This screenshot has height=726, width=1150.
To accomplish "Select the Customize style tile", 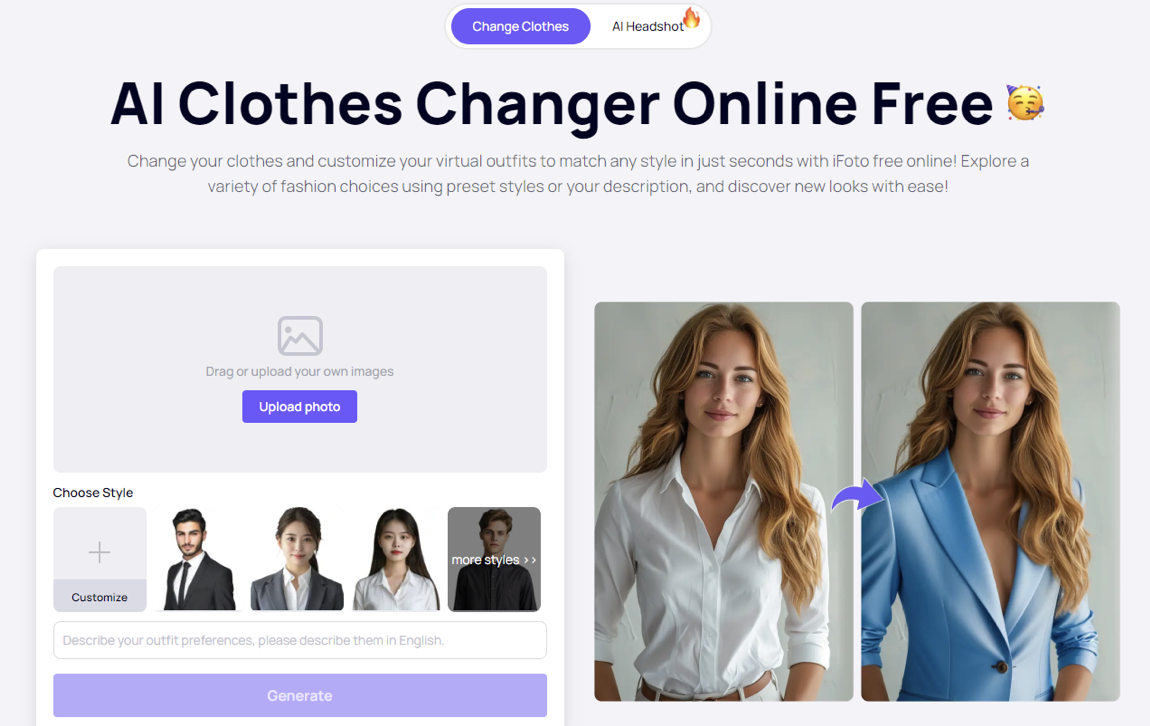I will tap(100, 559).
